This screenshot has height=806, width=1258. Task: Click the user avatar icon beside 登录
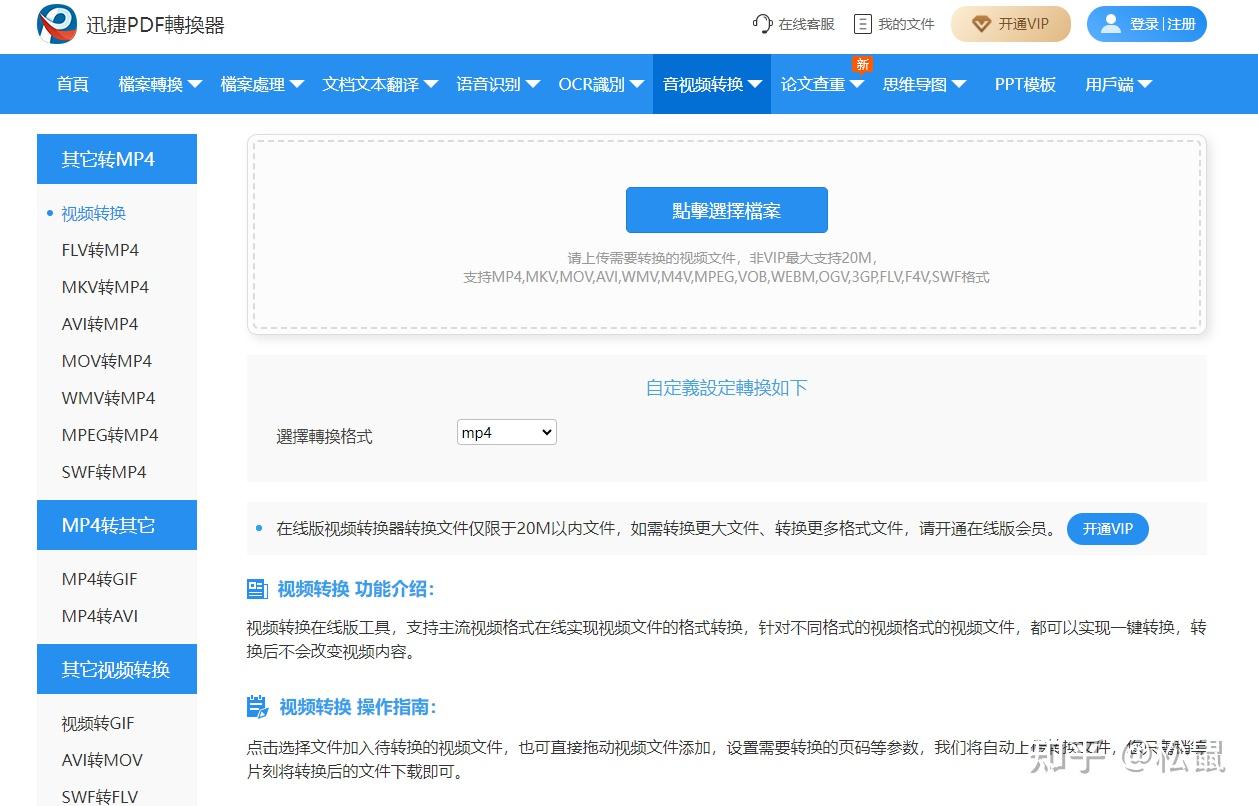1111,24
